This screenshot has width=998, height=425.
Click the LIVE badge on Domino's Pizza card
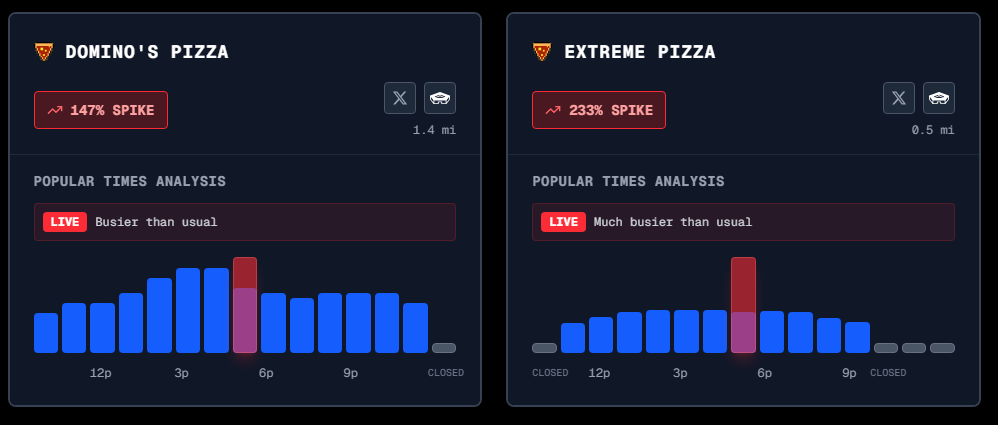click(x=65, y=222)
